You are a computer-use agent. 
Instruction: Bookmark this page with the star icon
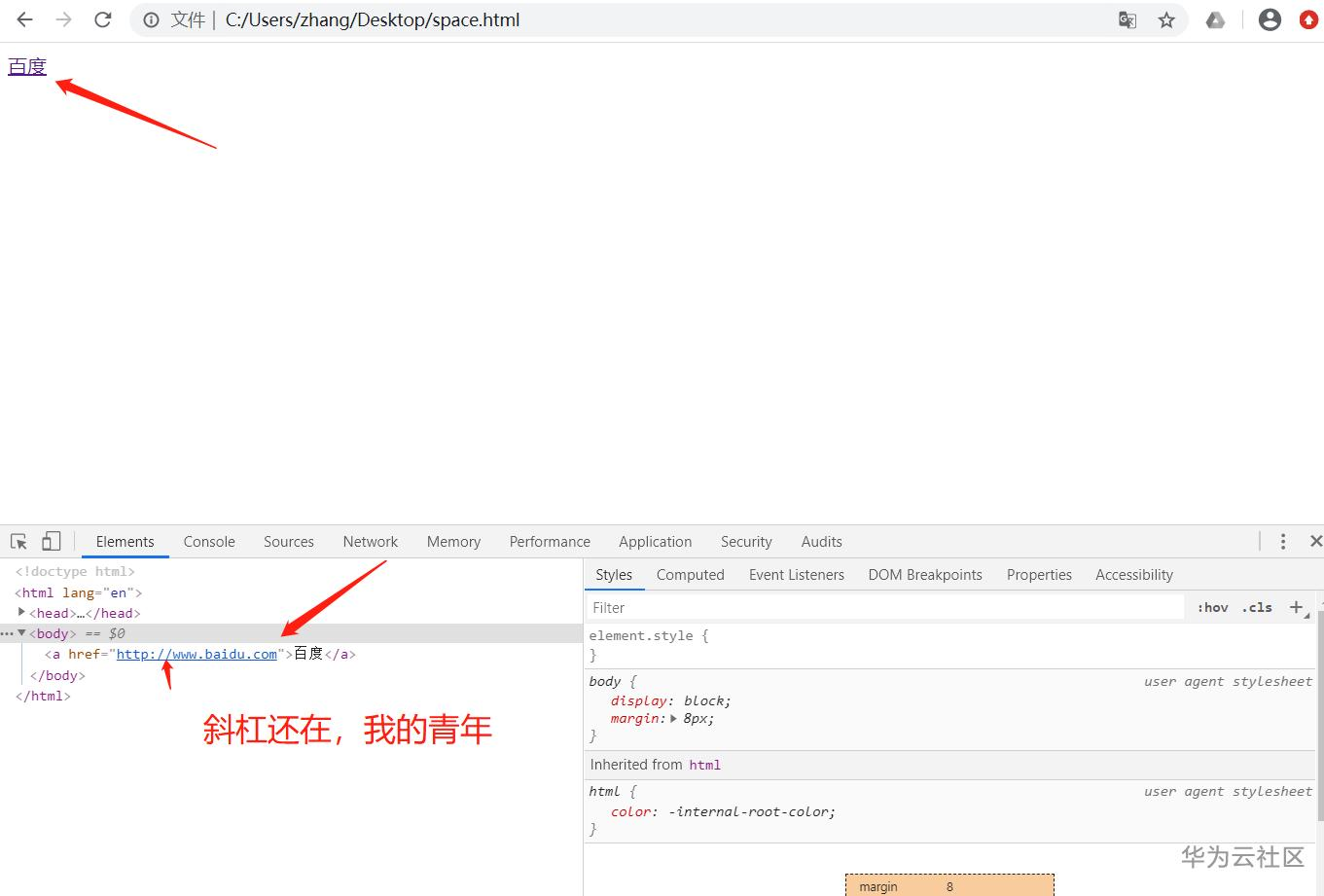coord(1166,19)
